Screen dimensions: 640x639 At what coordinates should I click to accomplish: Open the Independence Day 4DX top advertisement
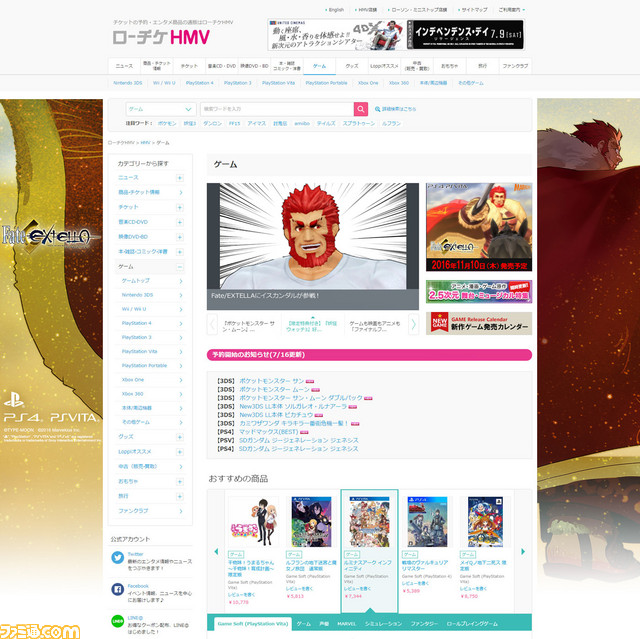396,35
